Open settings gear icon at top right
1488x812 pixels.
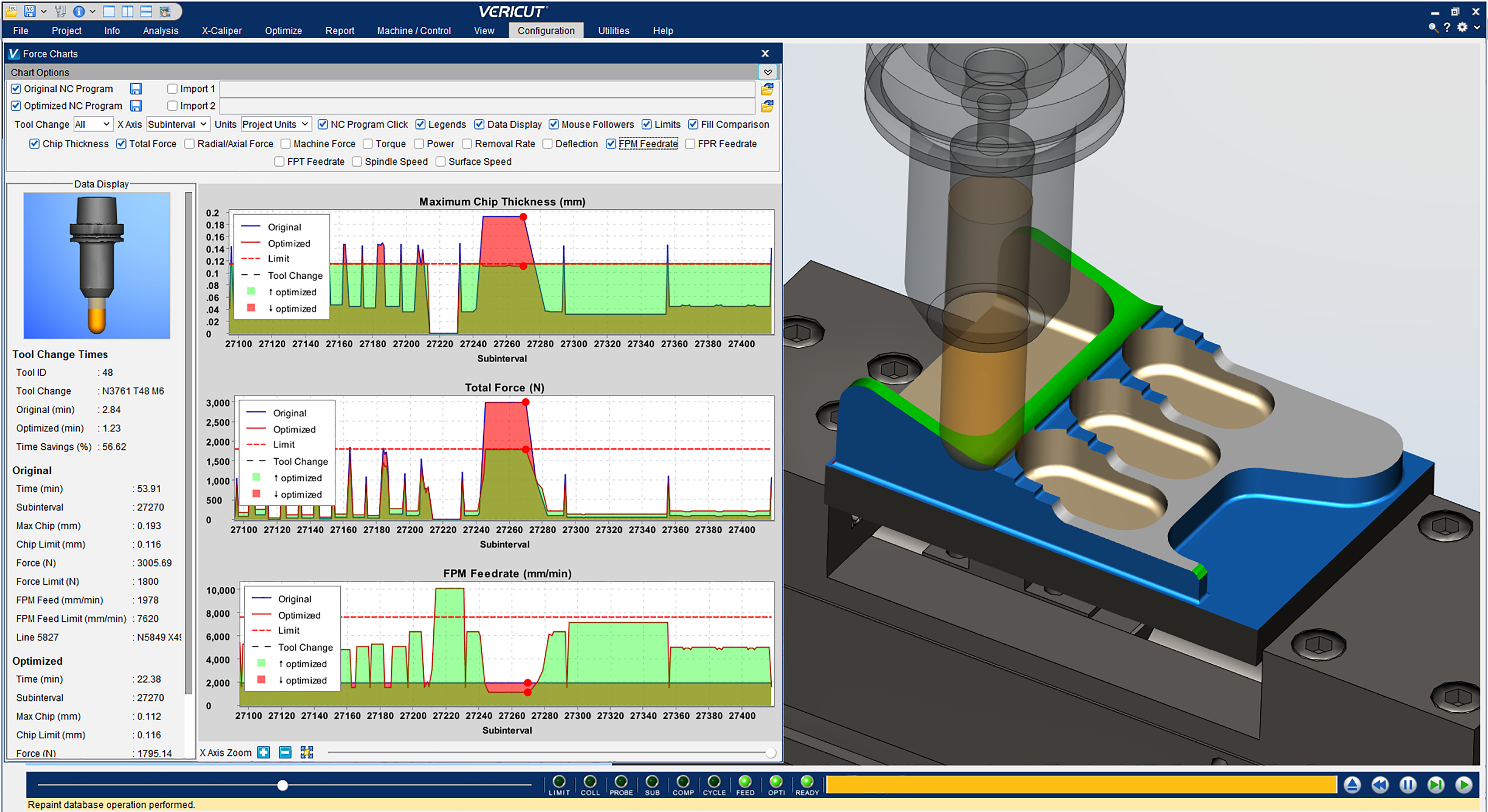[x=1462, y=27]
